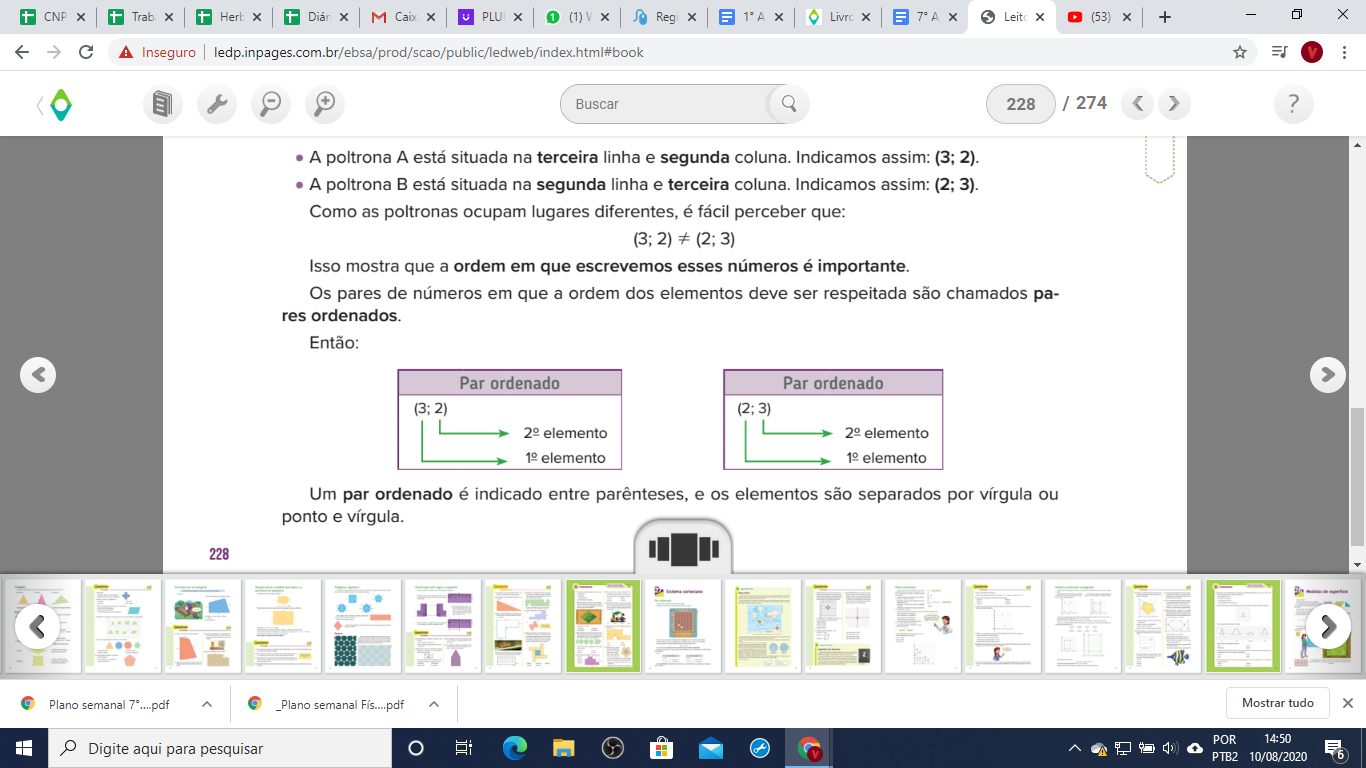The width and height of the screenshot is (1366, 768).
Task: Zoom out with the minus magnifier
Action: [270, 103]
